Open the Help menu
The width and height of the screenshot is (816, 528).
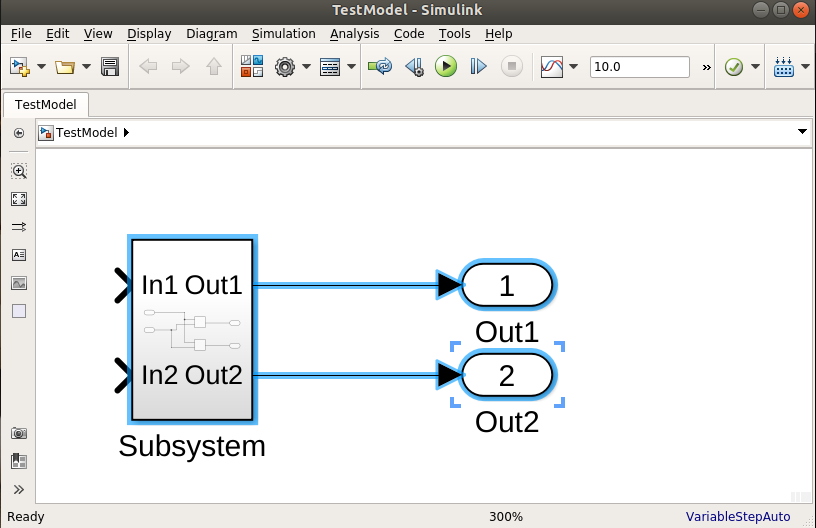[499, 34]
